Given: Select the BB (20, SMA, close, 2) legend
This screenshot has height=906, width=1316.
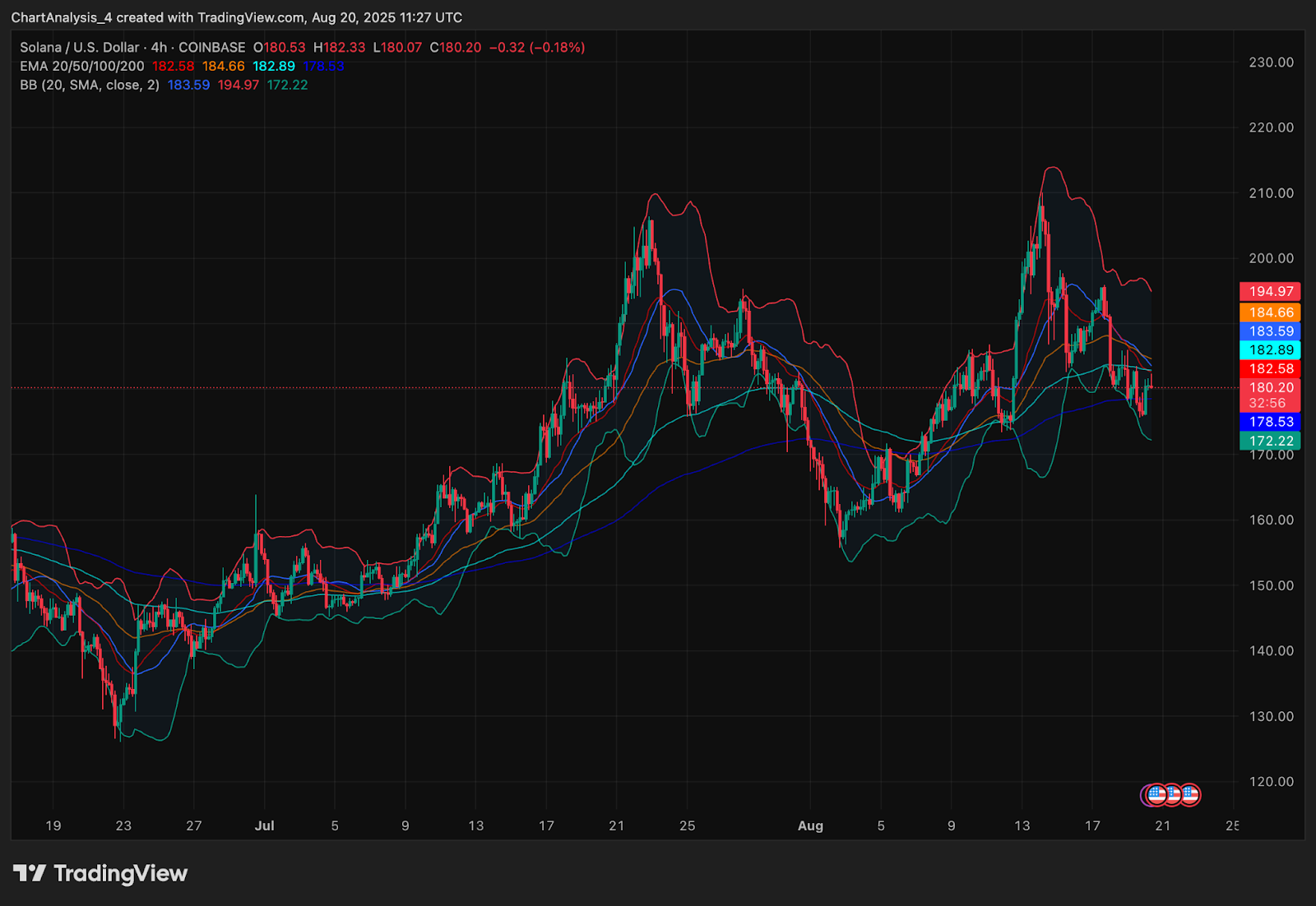Looking at the screenshot, I should click(90, 86).
